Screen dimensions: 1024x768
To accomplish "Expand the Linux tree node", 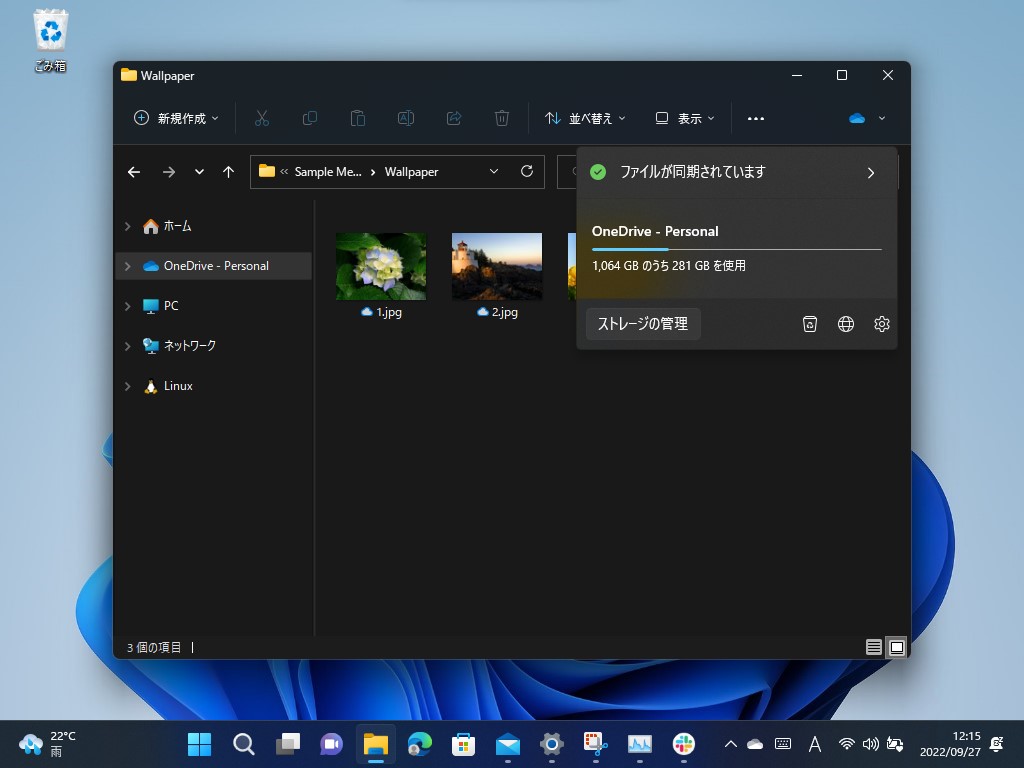I will tap(127, 386).
